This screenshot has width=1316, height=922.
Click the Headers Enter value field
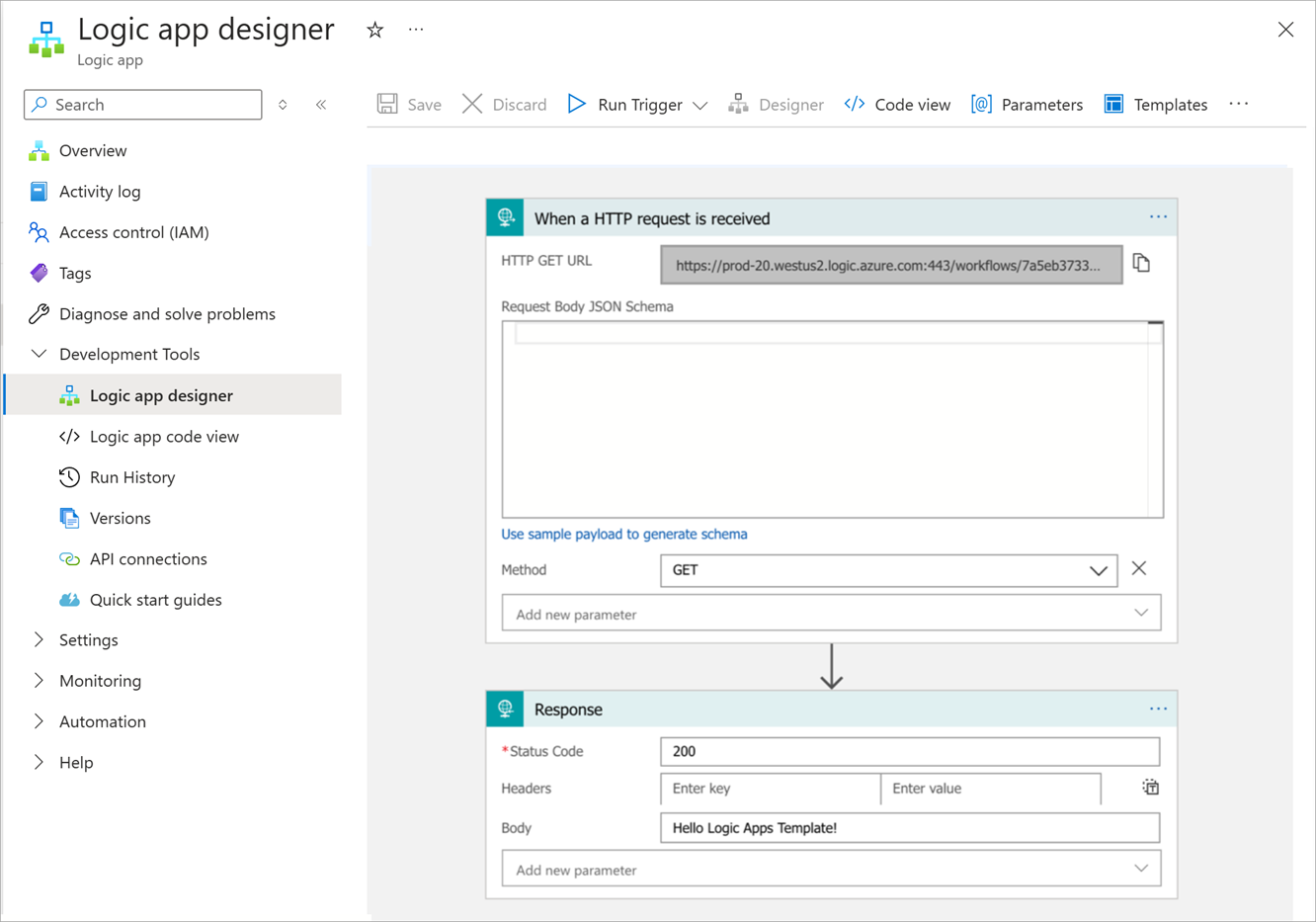[991, 789]
